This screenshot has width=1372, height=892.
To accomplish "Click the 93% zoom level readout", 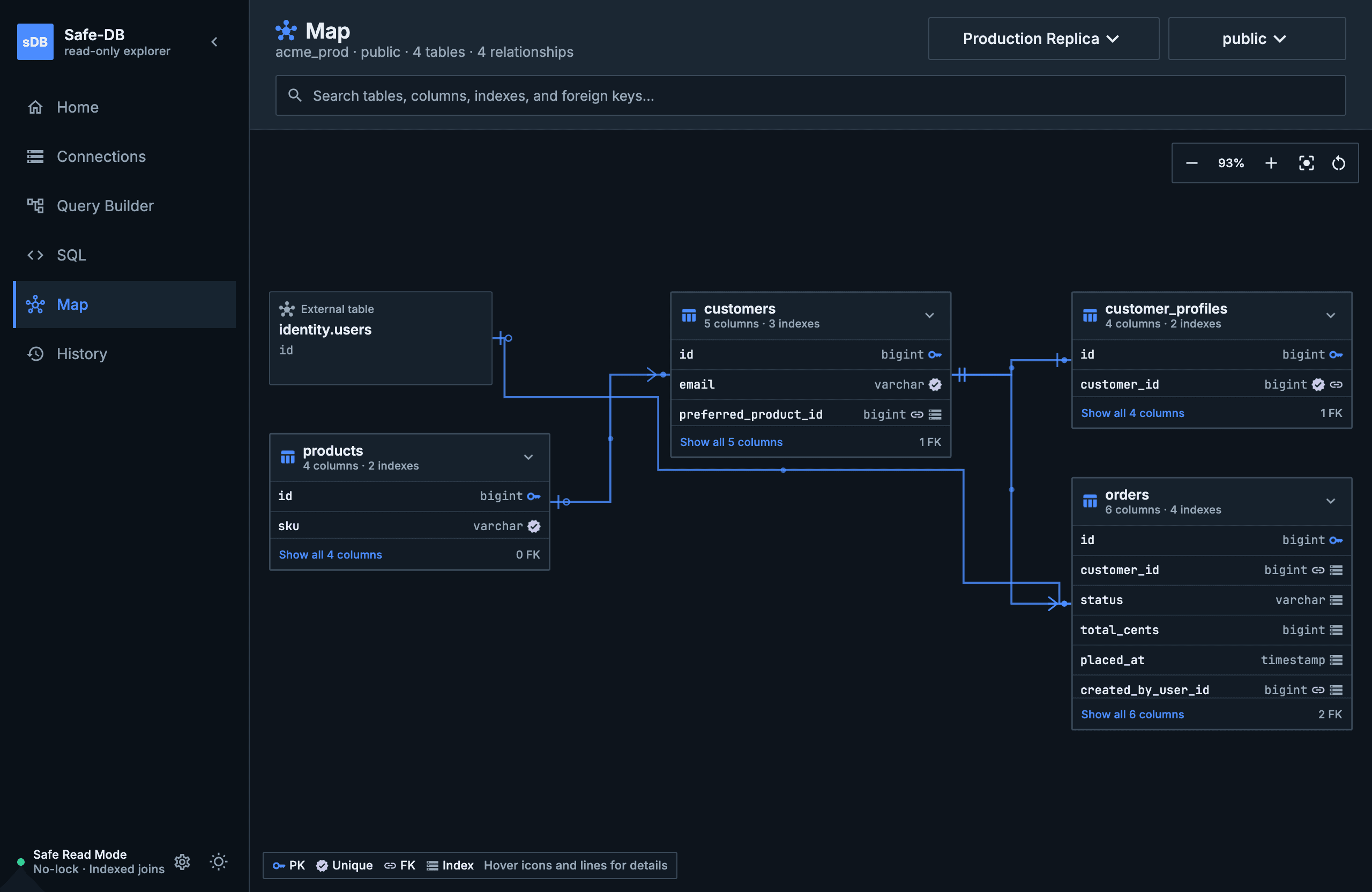I will (1231, 163).
